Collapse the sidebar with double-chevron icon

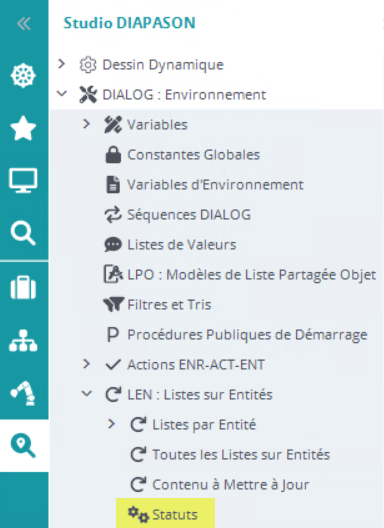(x=24, y=24)
